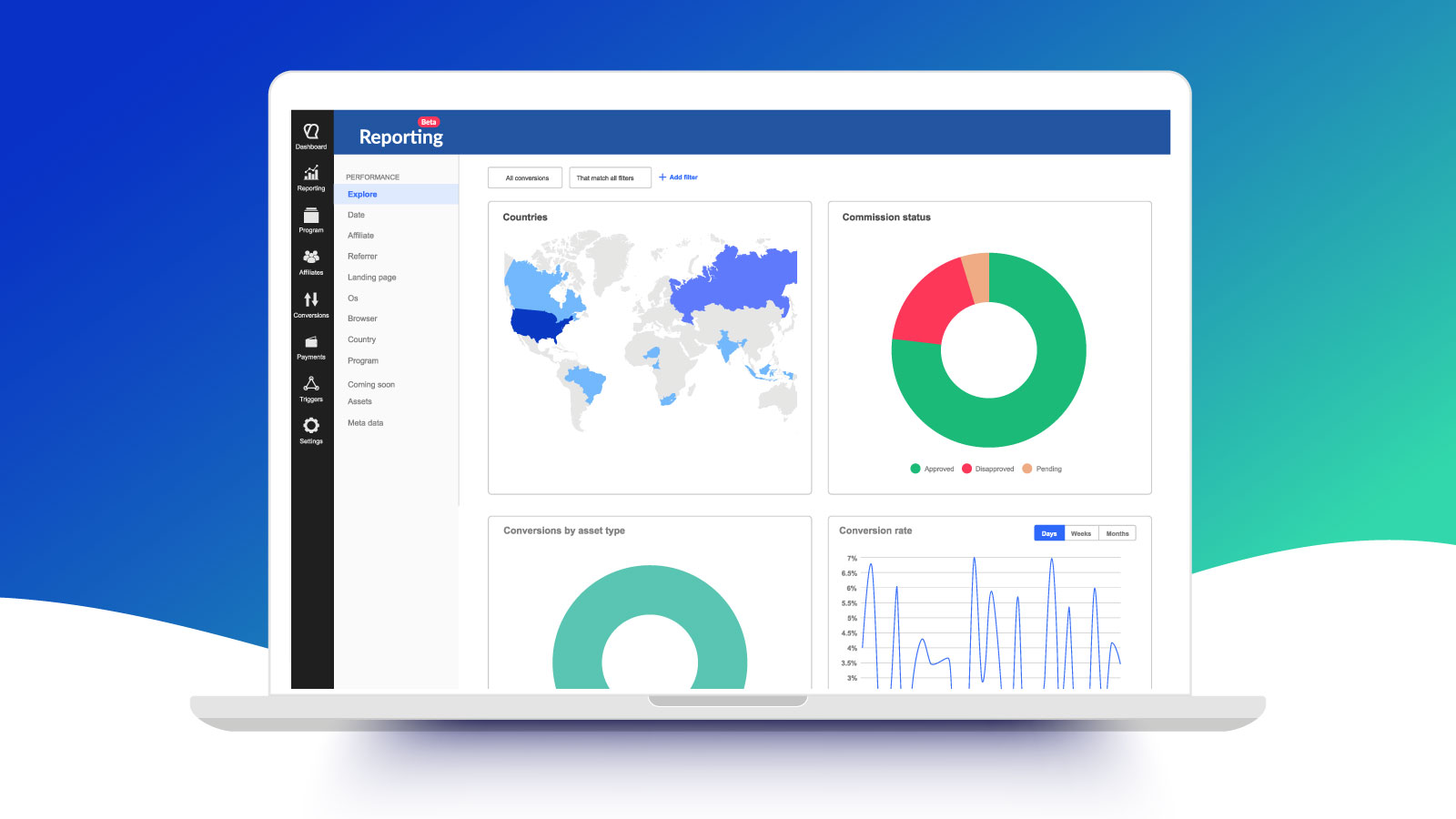Expand the Meta data report option
Viewport: 1456px width, 819px height.
[364, 422]
